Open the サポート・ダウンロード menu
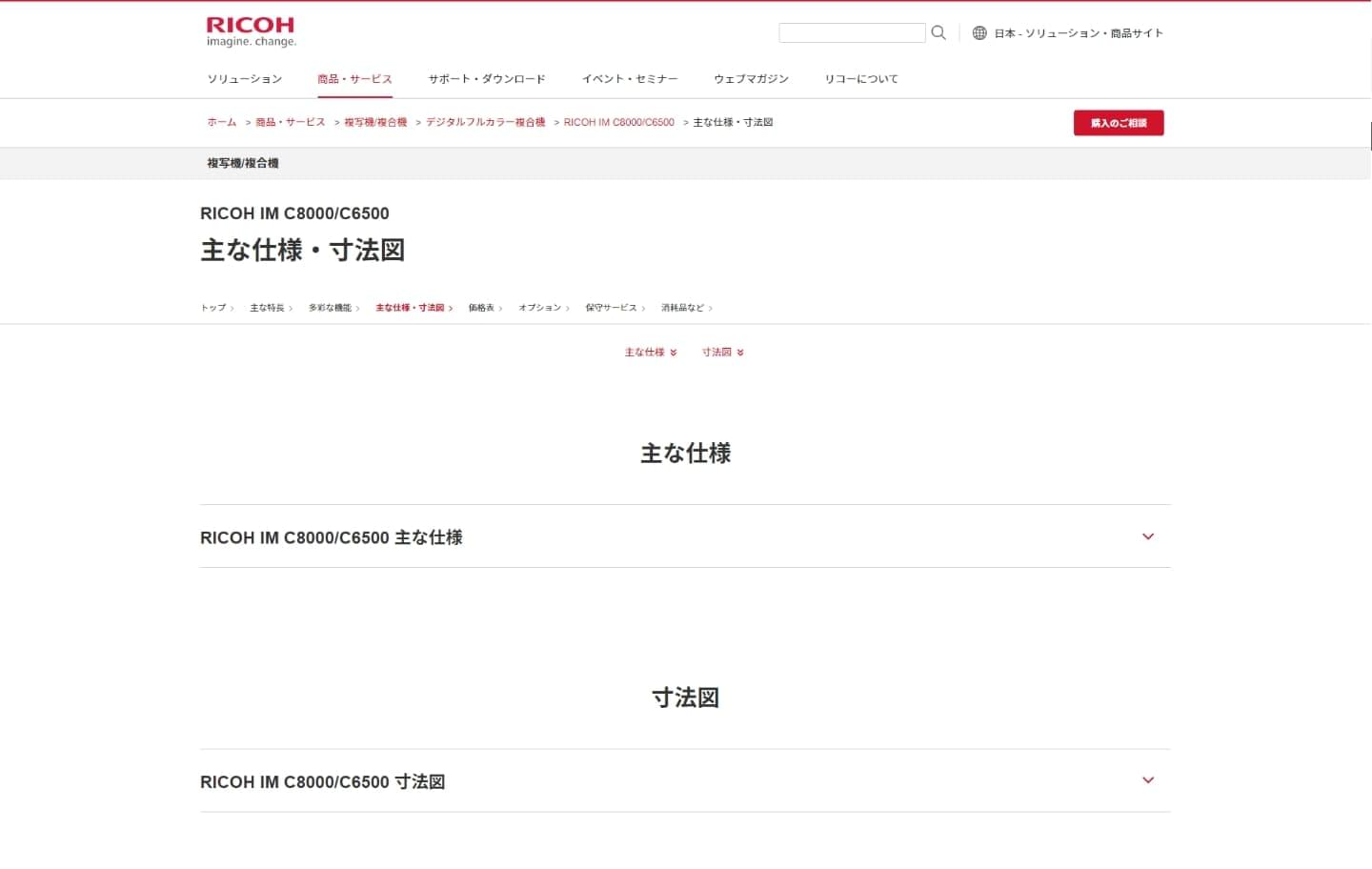1372x869 pixels. pos(487,79)
